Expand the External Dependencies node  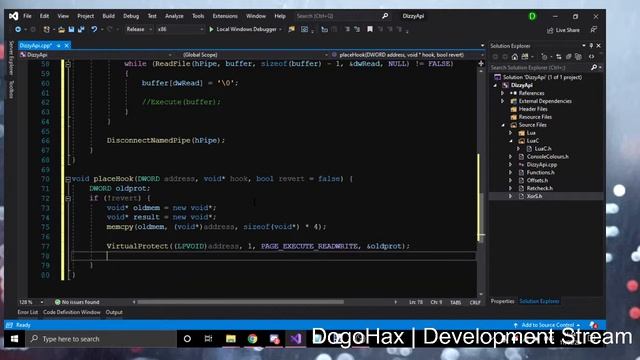pos(503,101)
